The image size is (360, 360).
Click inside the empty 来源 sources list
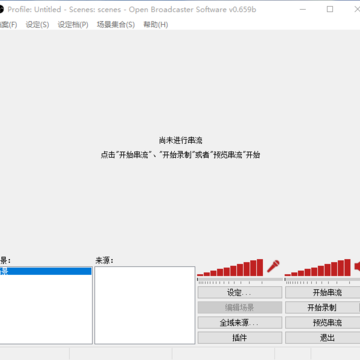click(145, 305)
